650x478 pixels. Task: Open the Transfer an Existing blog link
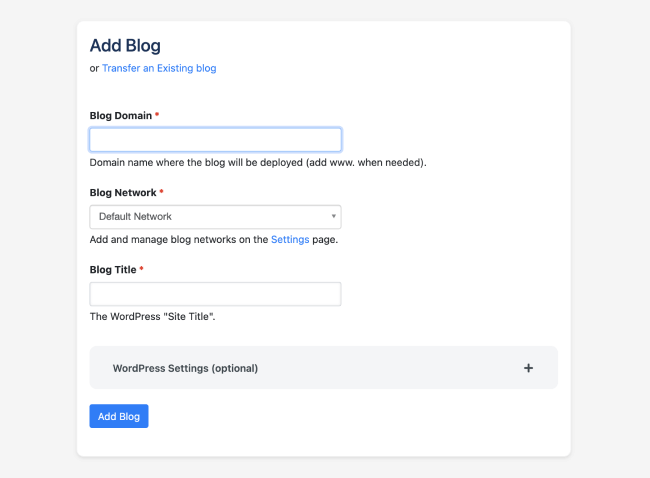(x=159, y=68)
